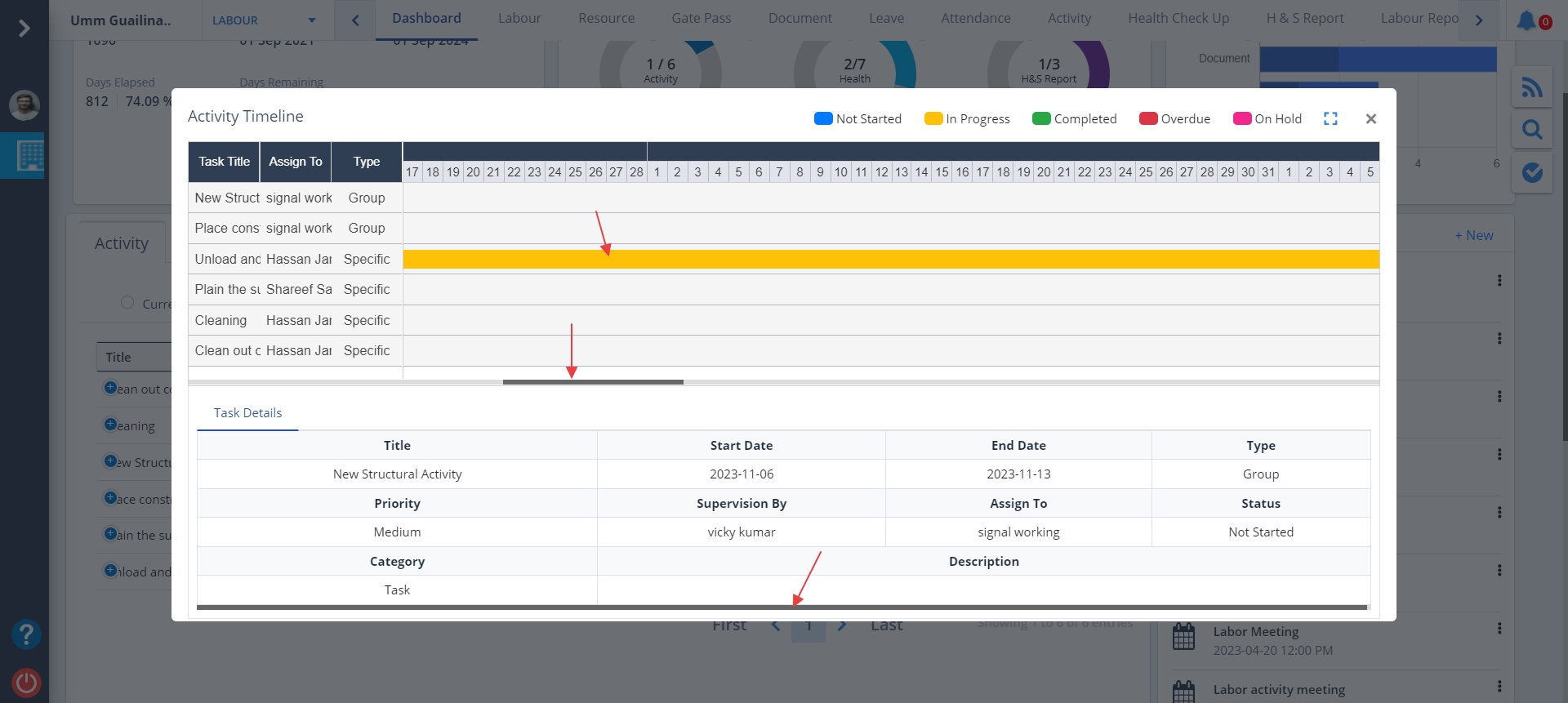Open the RSS feed icon
The height and width of the screenshot is (703, 1568).
1532,87
